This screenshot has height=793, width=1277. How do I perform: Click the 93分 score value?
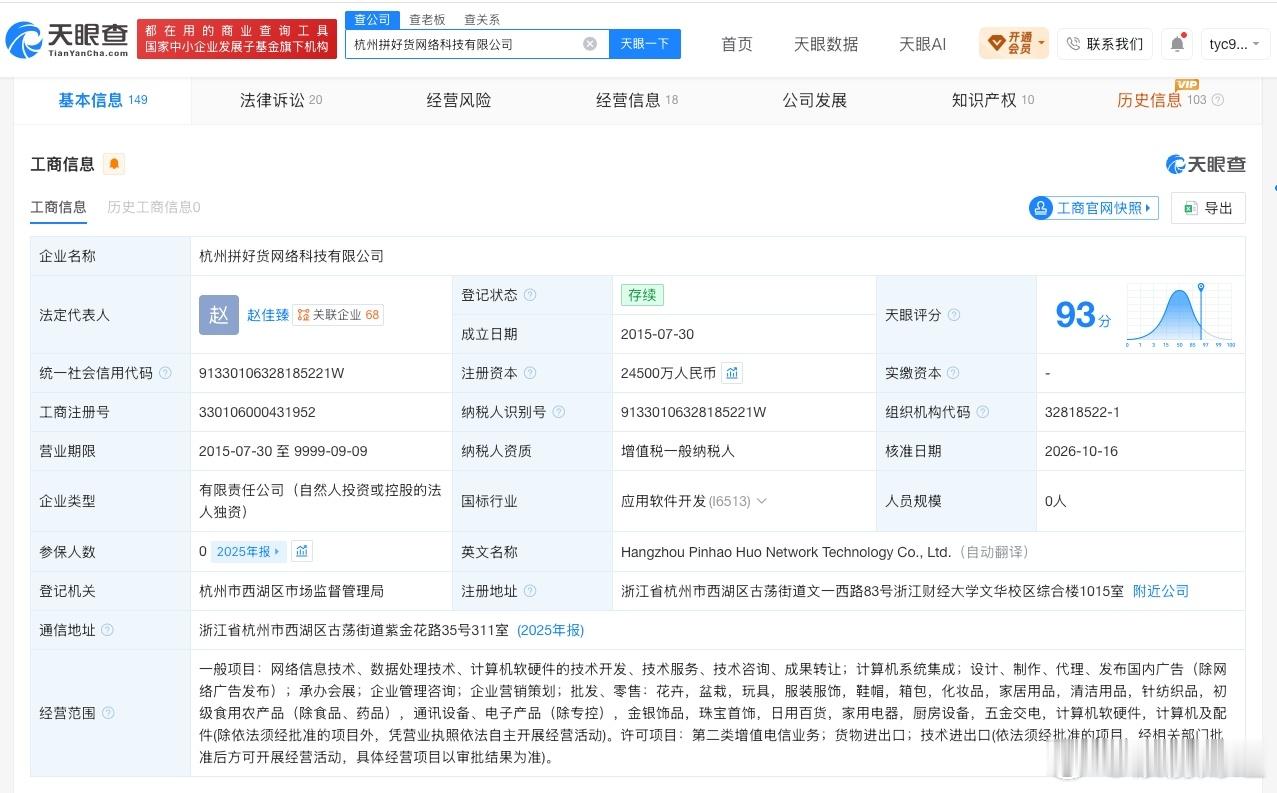coord(1083,315)
